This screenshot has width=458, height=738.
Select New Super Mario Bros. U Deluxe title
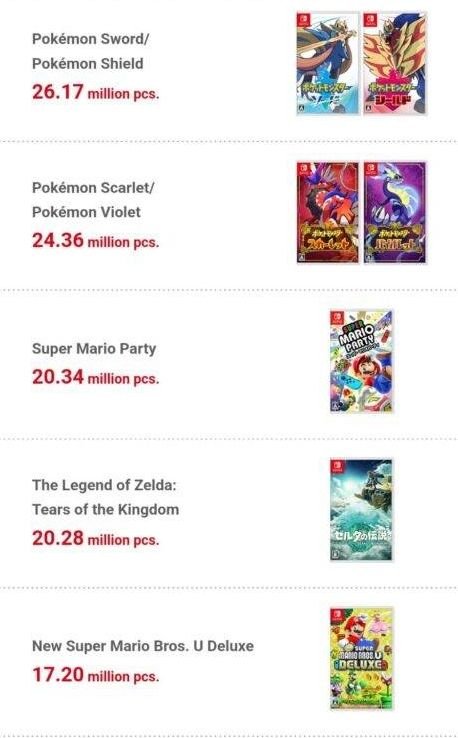point(143,646)
